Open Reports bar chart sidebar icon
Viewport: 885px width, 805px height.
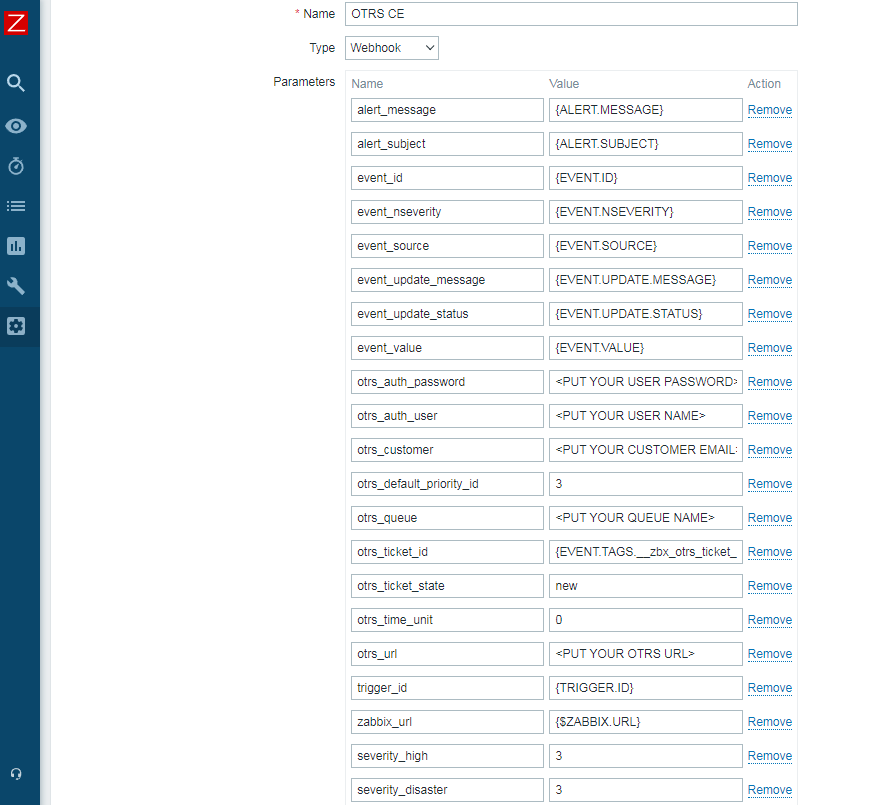[16, 246]
